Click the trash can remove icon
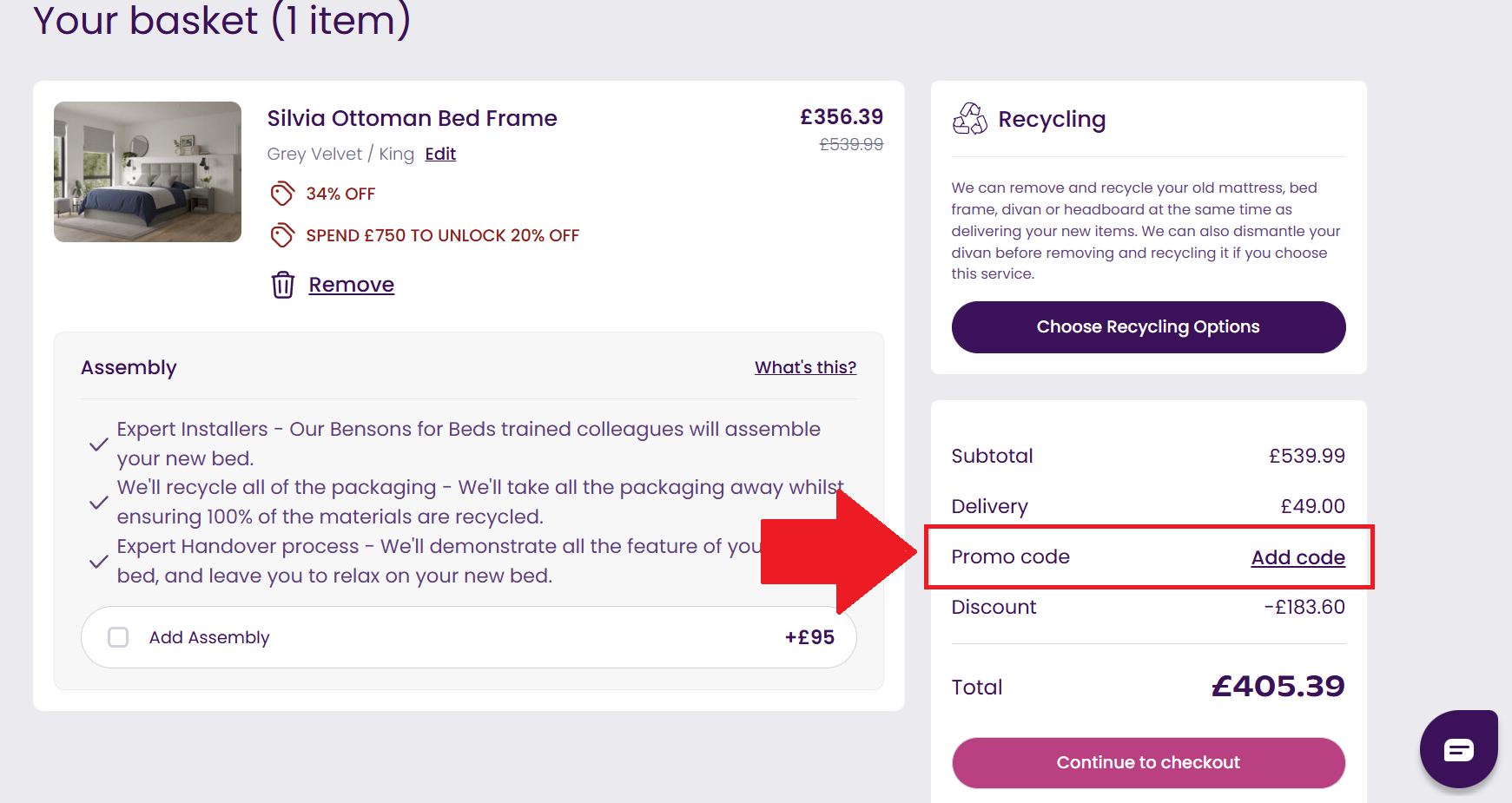 click(x=282, y=285)
